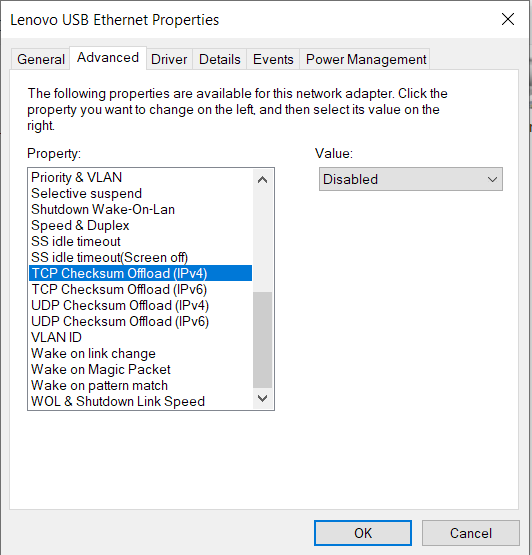Screen dimensions: 532x555
Task: Switch to the Details tab
Action: [219, 59]
